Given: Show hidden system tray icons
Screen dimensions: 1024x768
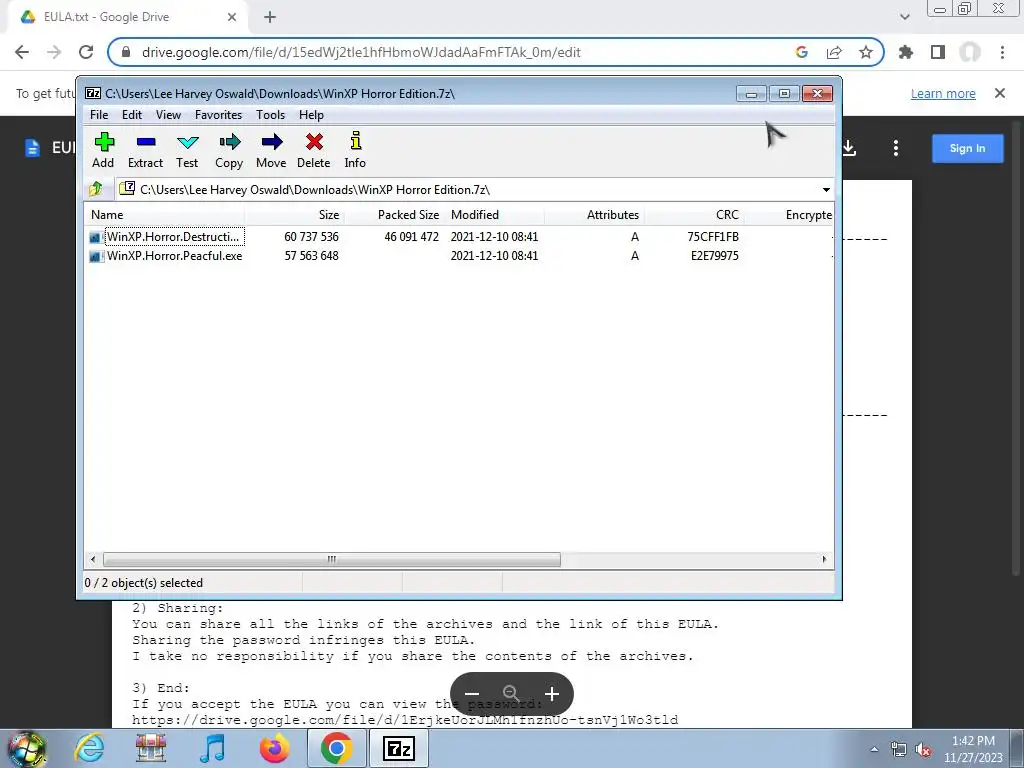Looking at the screenshot, I should 874,749.
